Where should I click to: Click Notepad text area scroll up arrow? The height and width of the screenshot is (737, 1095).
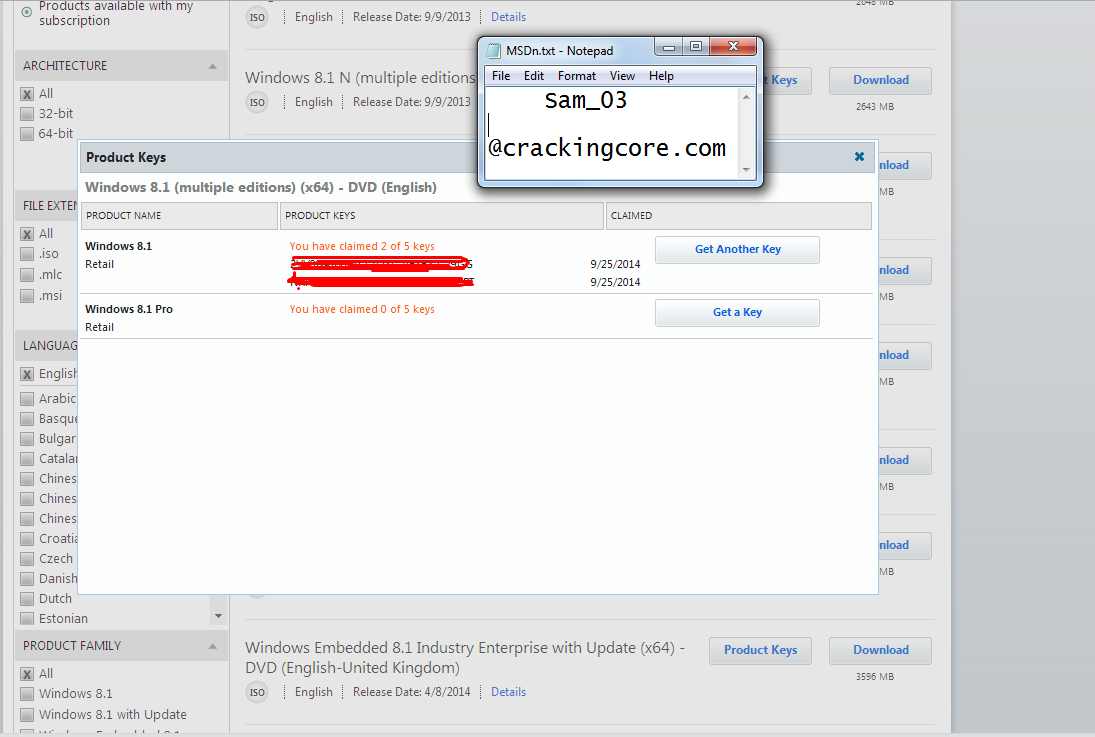point(746,97)
